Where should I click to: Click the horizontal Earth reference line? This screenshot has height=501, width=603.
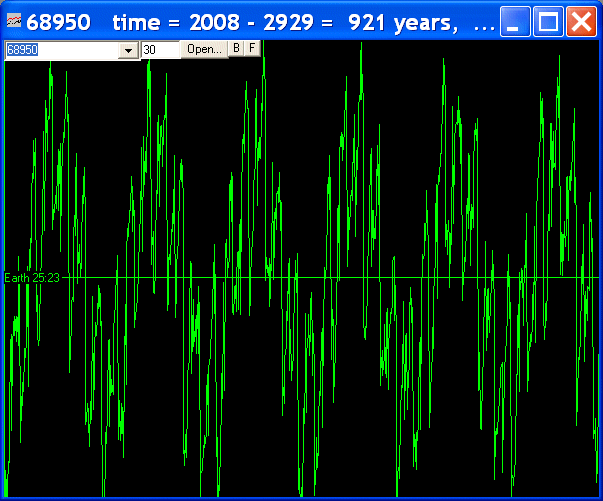pos(300,277)
